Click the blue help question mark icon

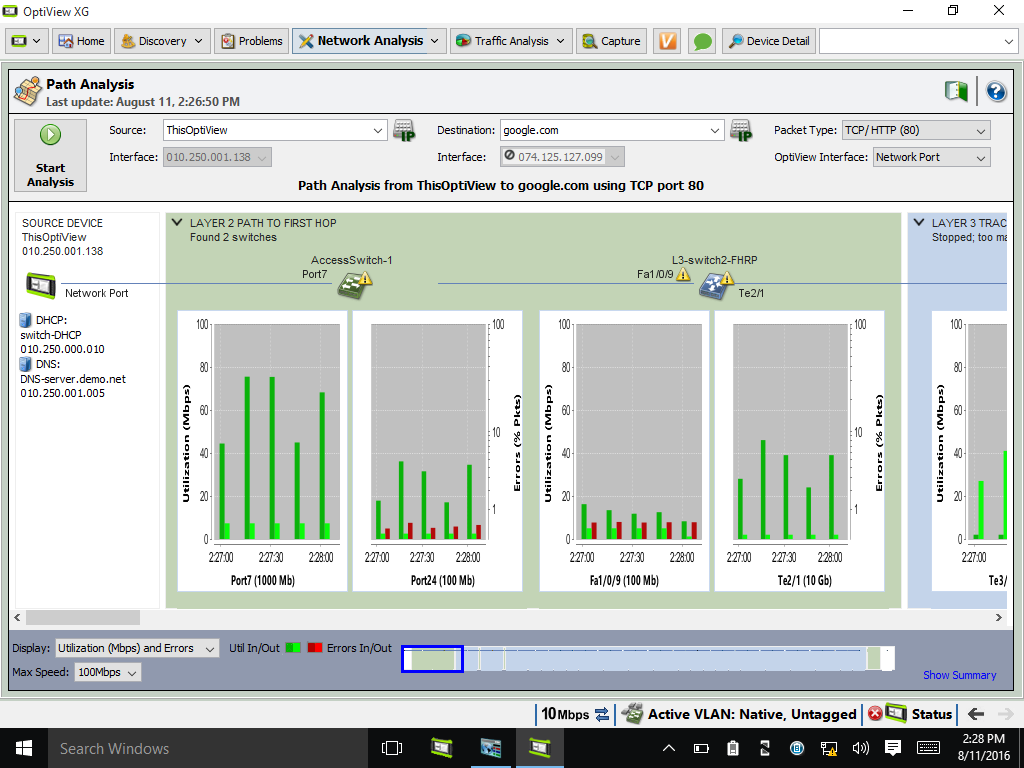(995, 92)
